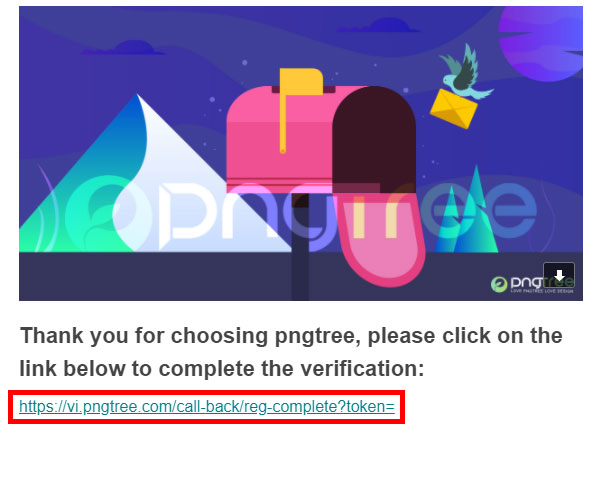Screen dimensions: 611x494
Task: Open the pngtree verification link
Action: 207,407
